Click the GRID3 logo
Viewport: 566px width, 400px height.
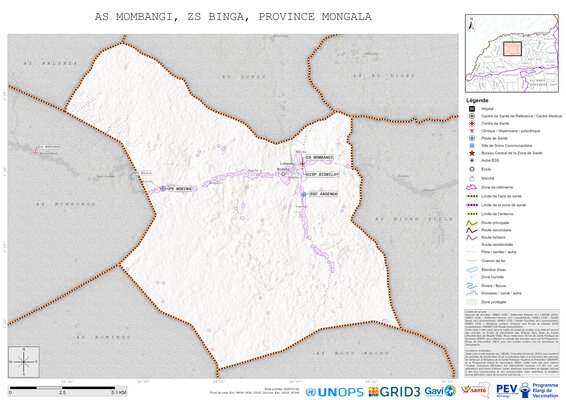click(x=394, y=392)
